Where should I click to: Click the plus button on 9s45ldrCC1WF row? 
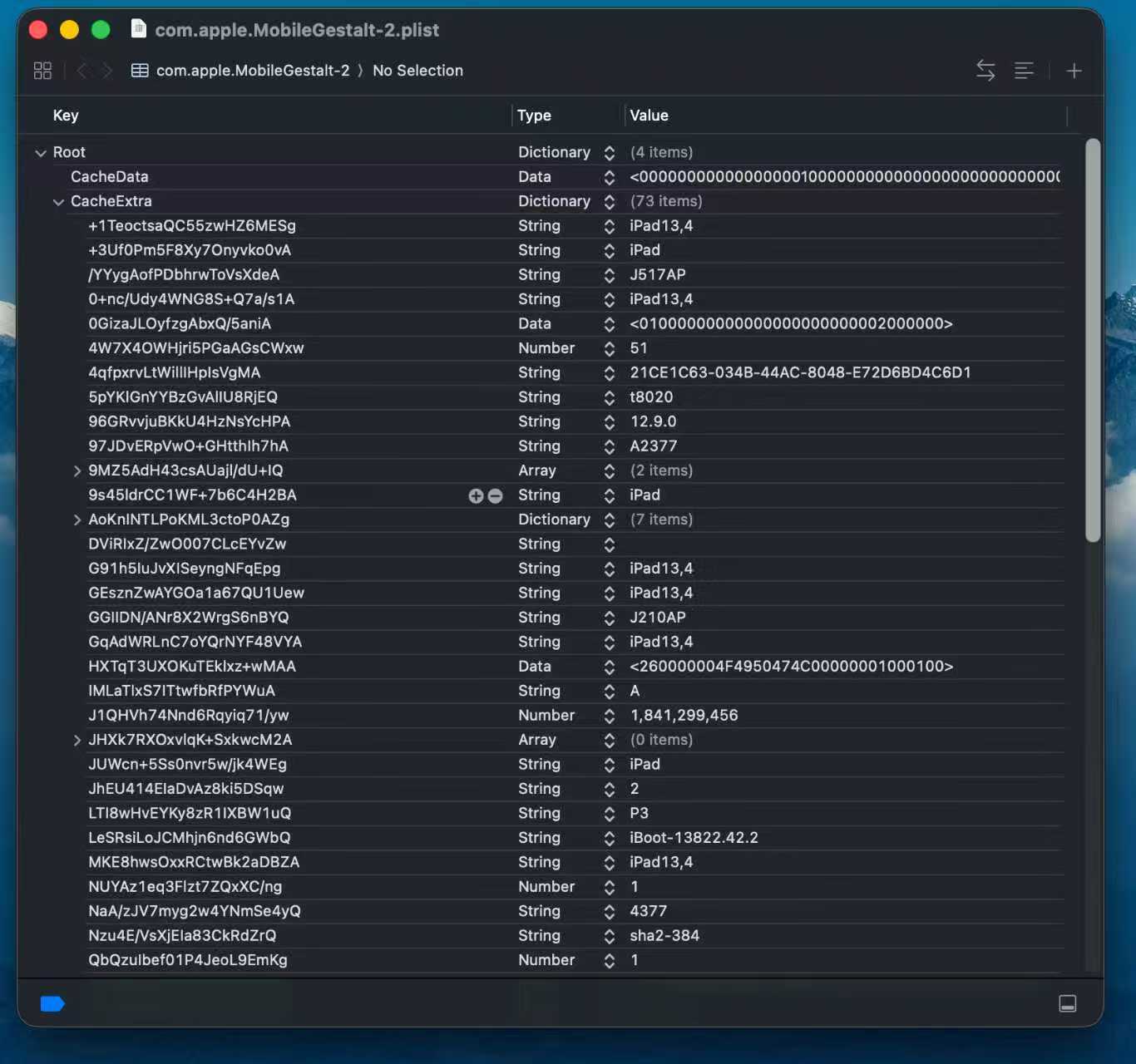click(x=476, y=495)
